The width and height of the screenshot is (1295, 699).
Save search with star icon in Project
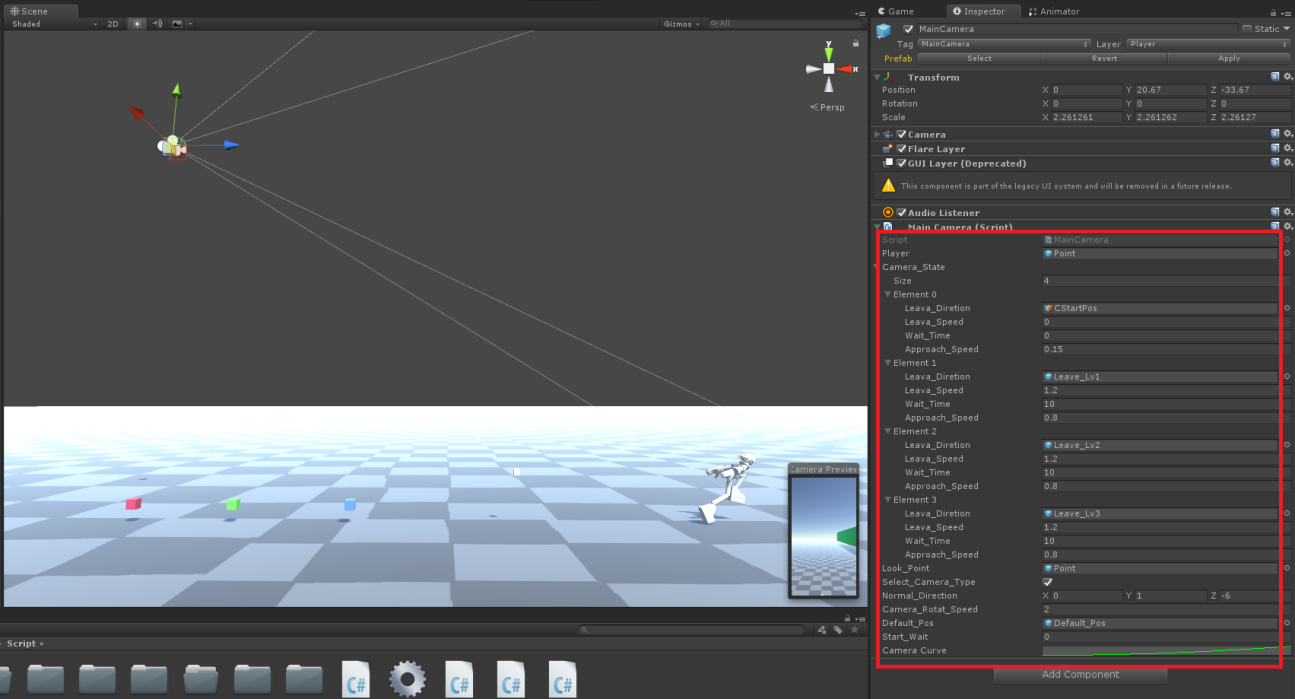click(853, 630)
